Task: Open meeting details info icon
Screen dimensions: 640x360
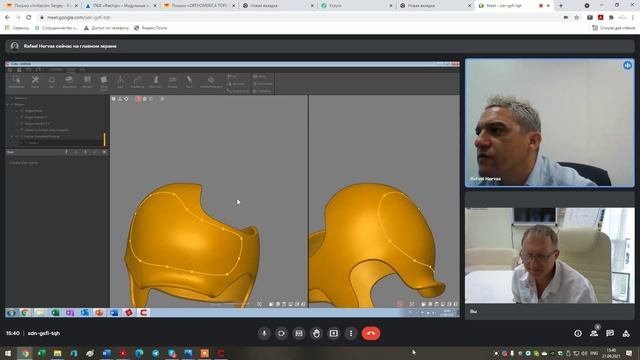Action: (x=578, y=333)
